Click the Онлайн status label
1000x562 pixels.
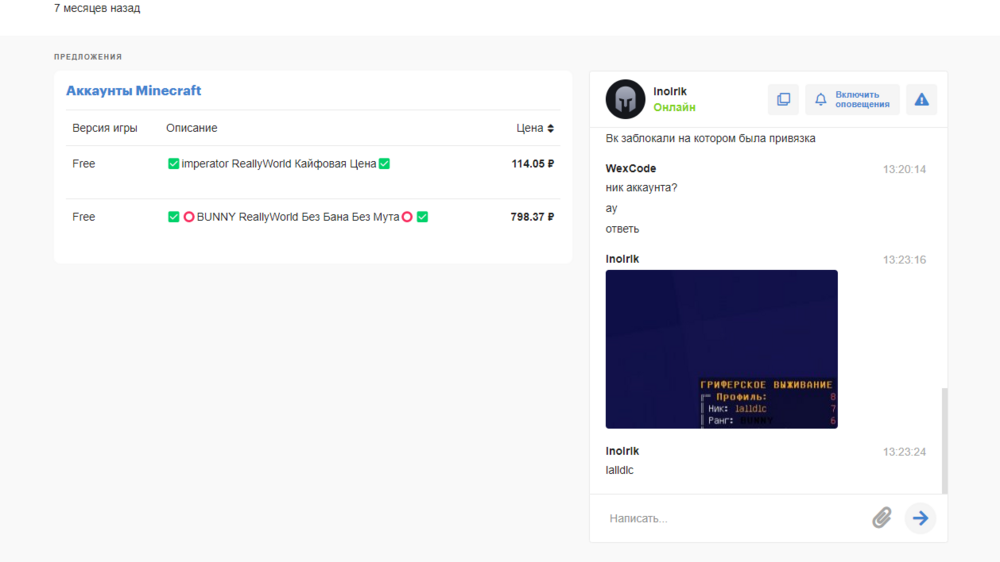tap(674, 107)
